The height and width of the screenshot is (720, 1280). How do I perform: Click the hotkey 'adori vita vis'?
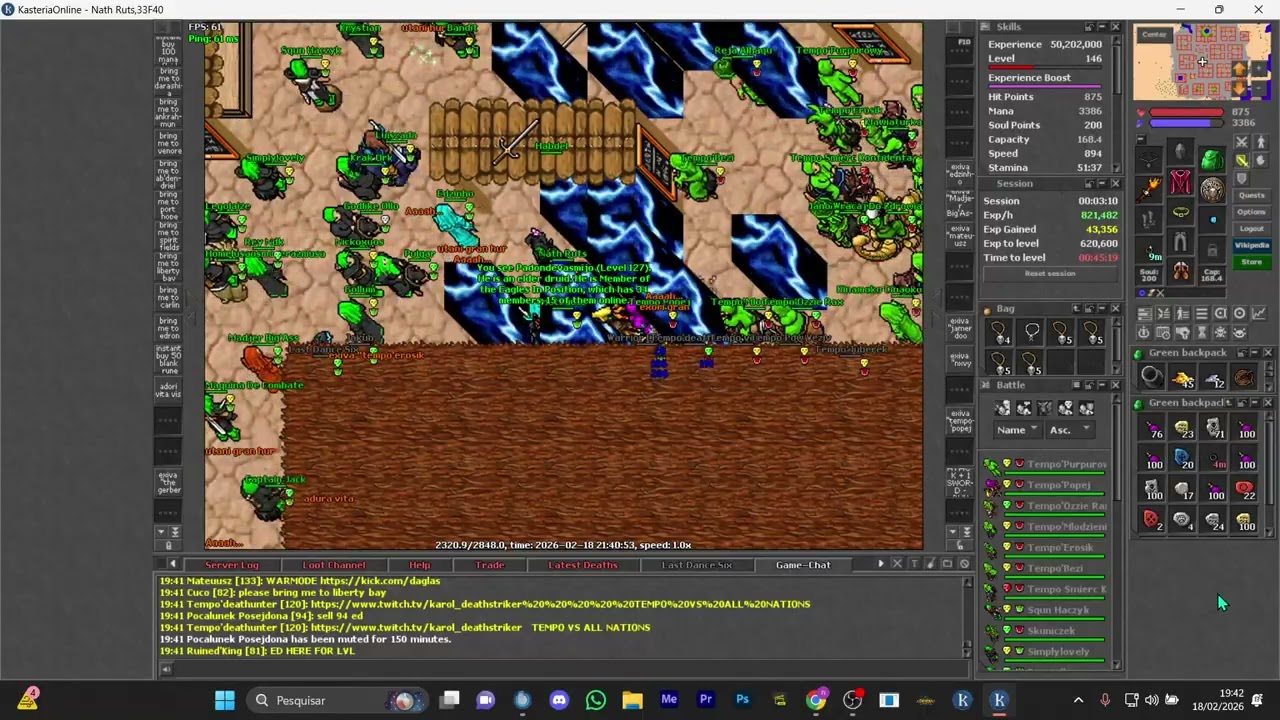tap(168, 389)
